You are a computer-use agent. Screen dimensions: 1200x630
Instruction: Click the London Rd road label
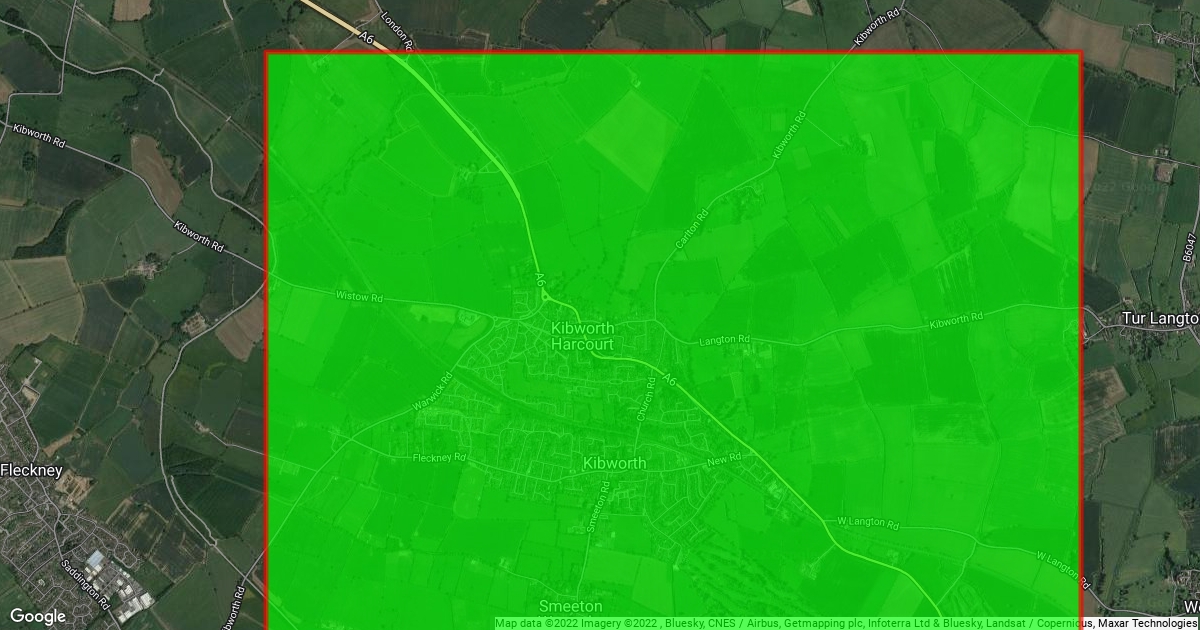point(397,32)
